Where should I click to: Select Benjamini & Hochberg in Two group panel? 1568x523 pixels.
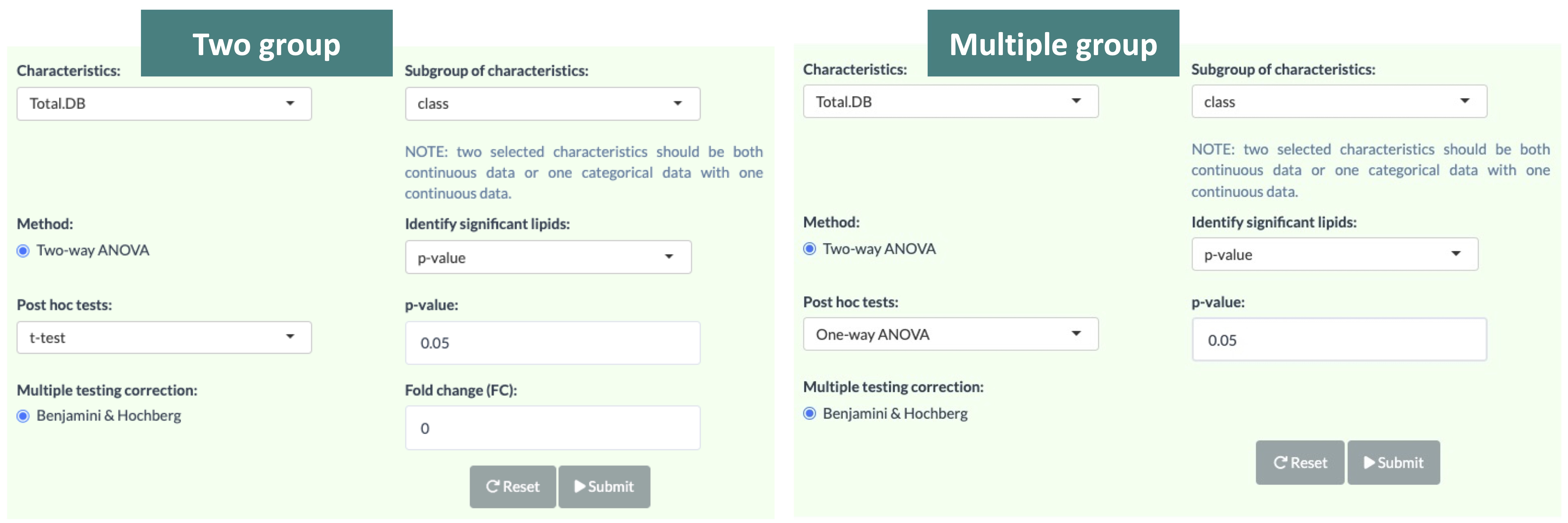tap(23, 416)
